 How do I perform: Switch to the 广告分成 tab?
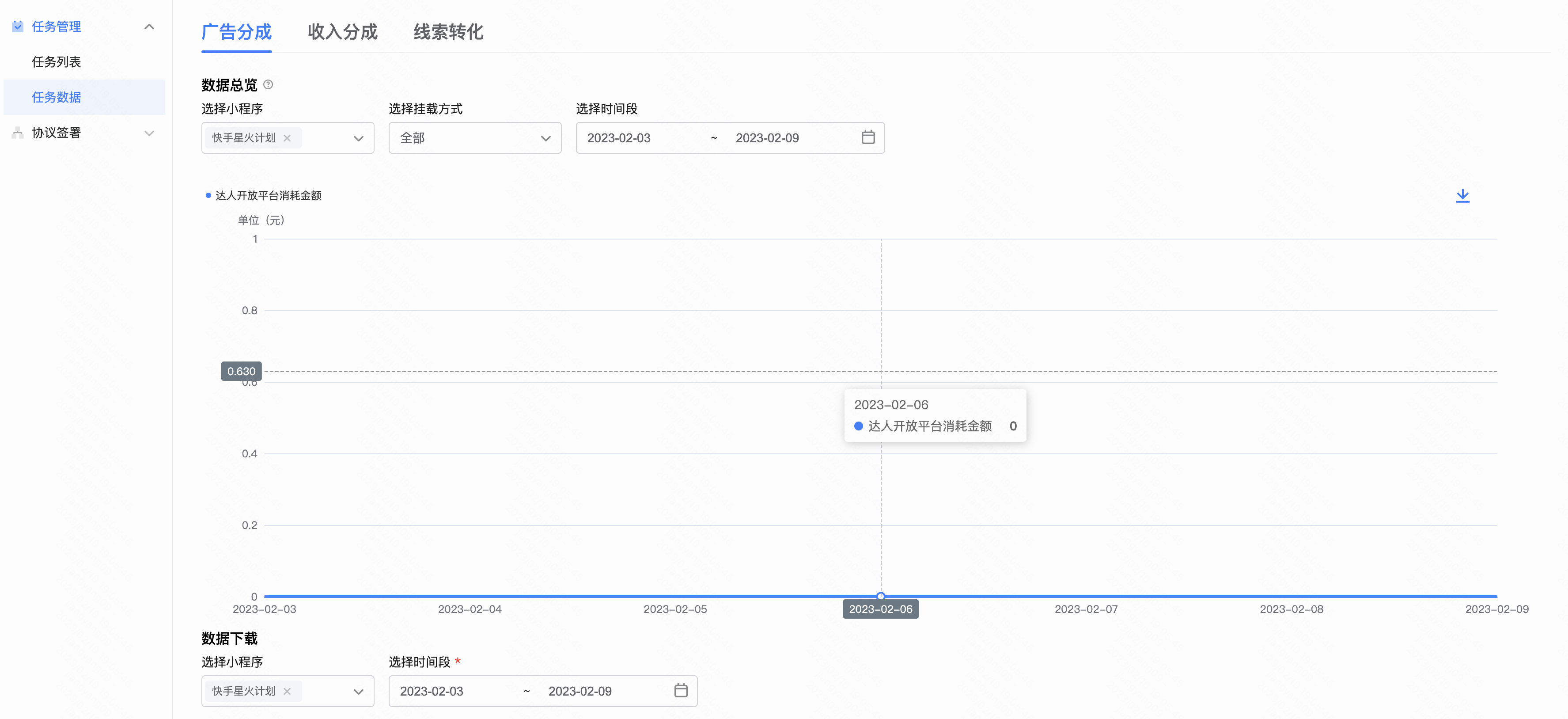(236, 32)
